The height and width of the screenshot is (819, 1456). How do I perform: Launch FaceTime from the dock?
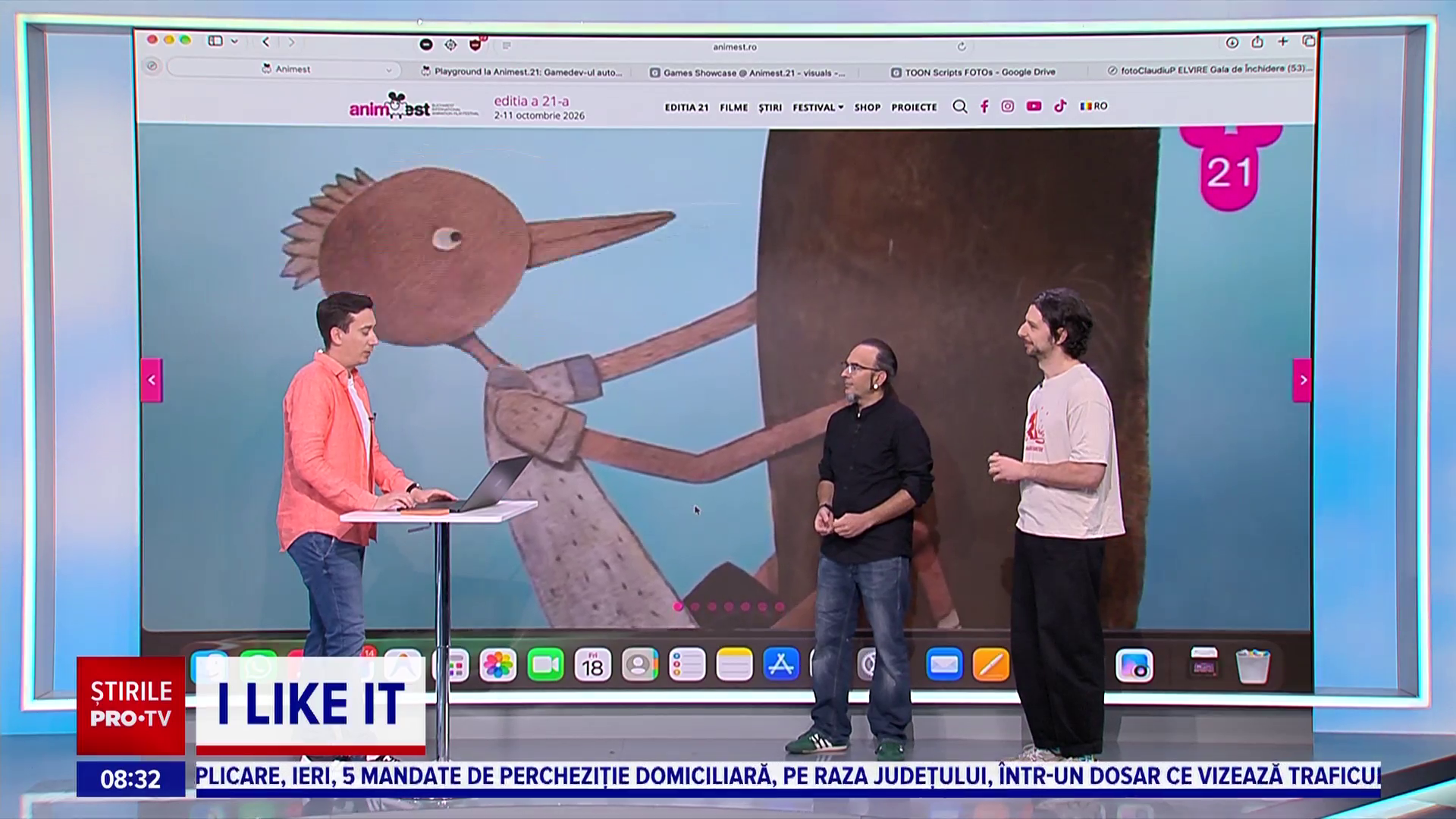[x=545, y=665]
